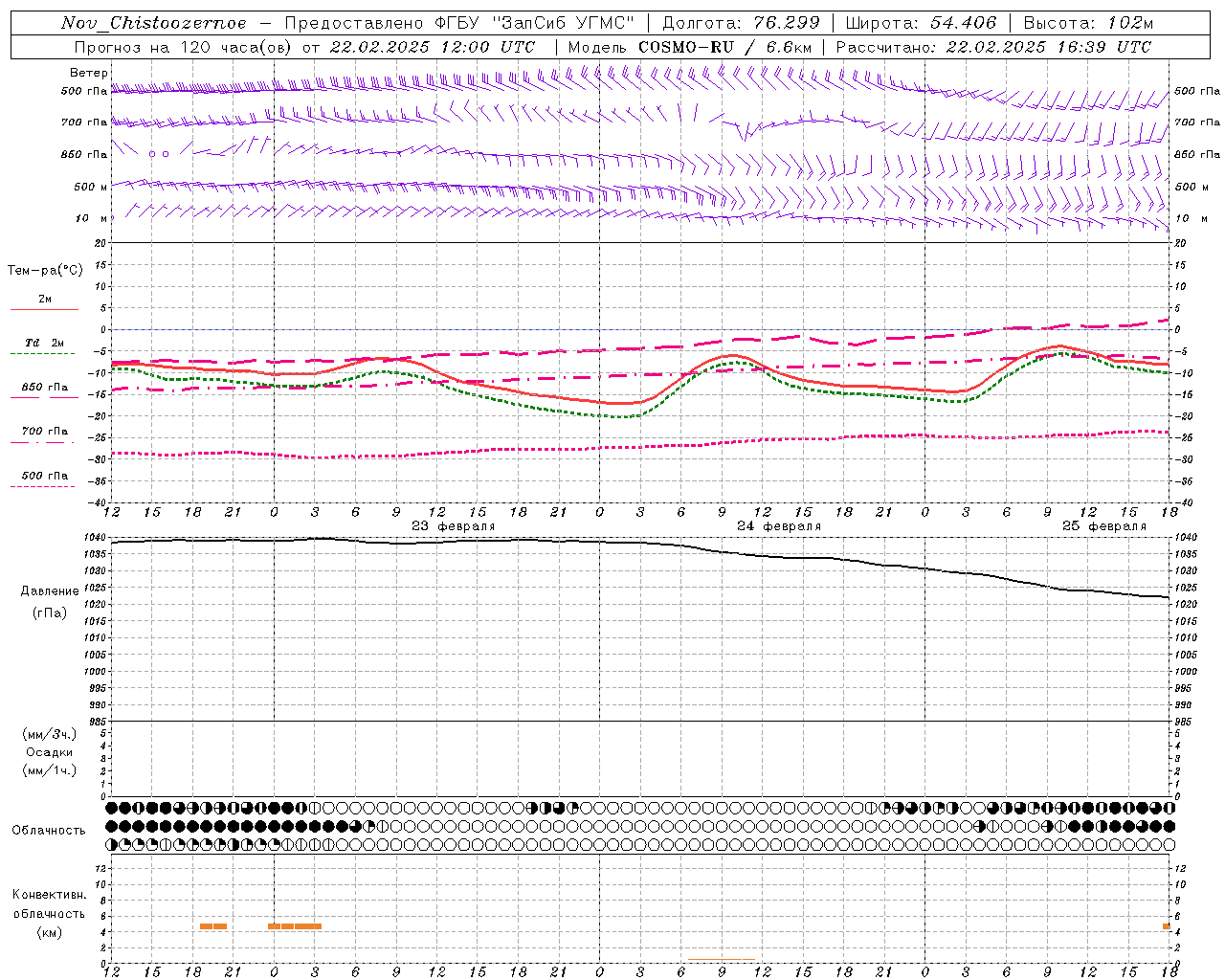
Task: Click the 'Давление' pressure label
Action: point(50,591)
